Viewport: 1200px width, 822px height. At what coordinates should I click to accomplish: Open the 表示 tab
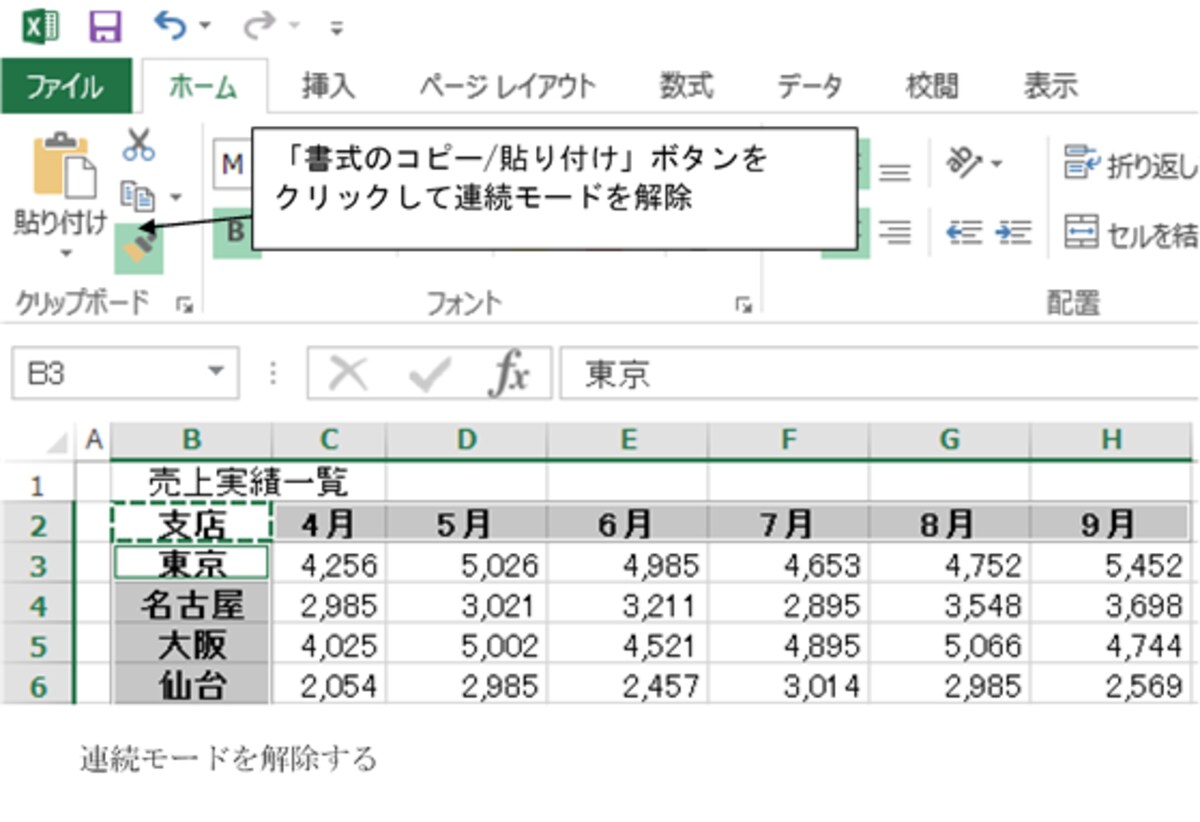[1050, 86]
